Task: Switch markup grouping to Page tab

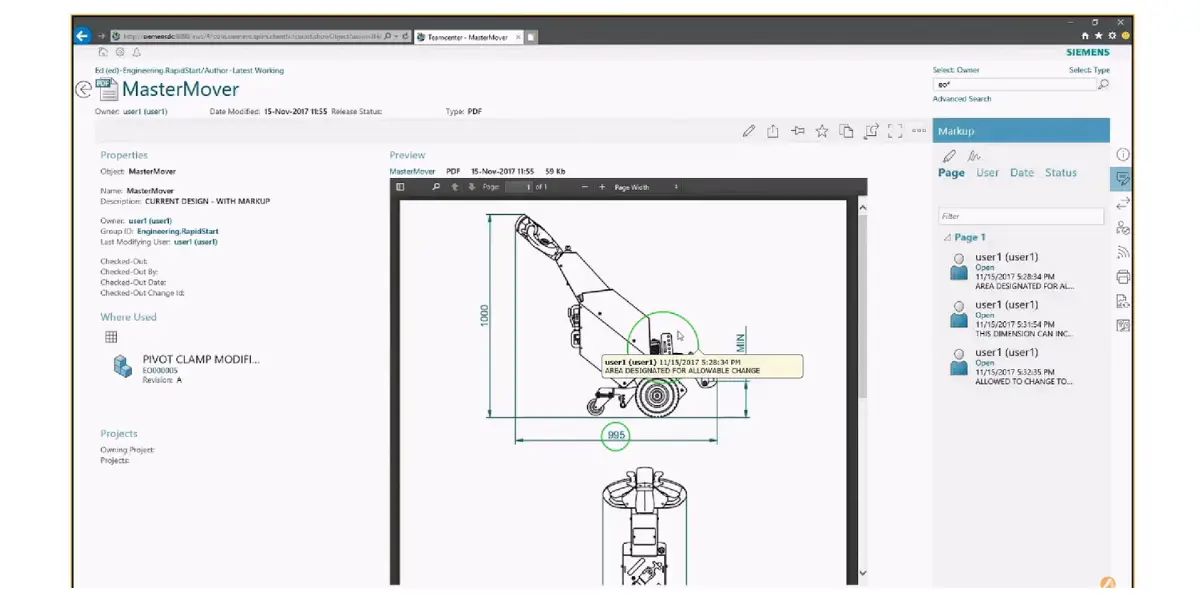Action: click(x=951, y=173)
